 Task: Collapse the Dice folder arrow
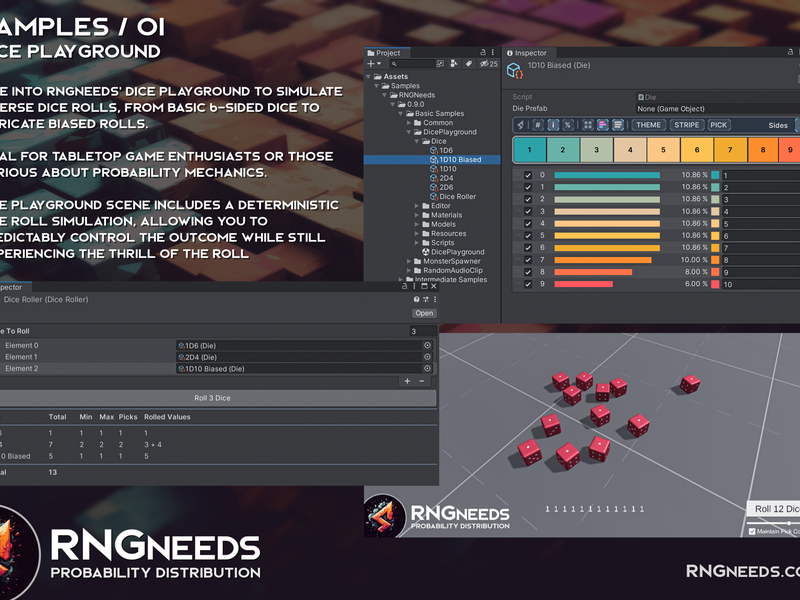tap(417, 141)
